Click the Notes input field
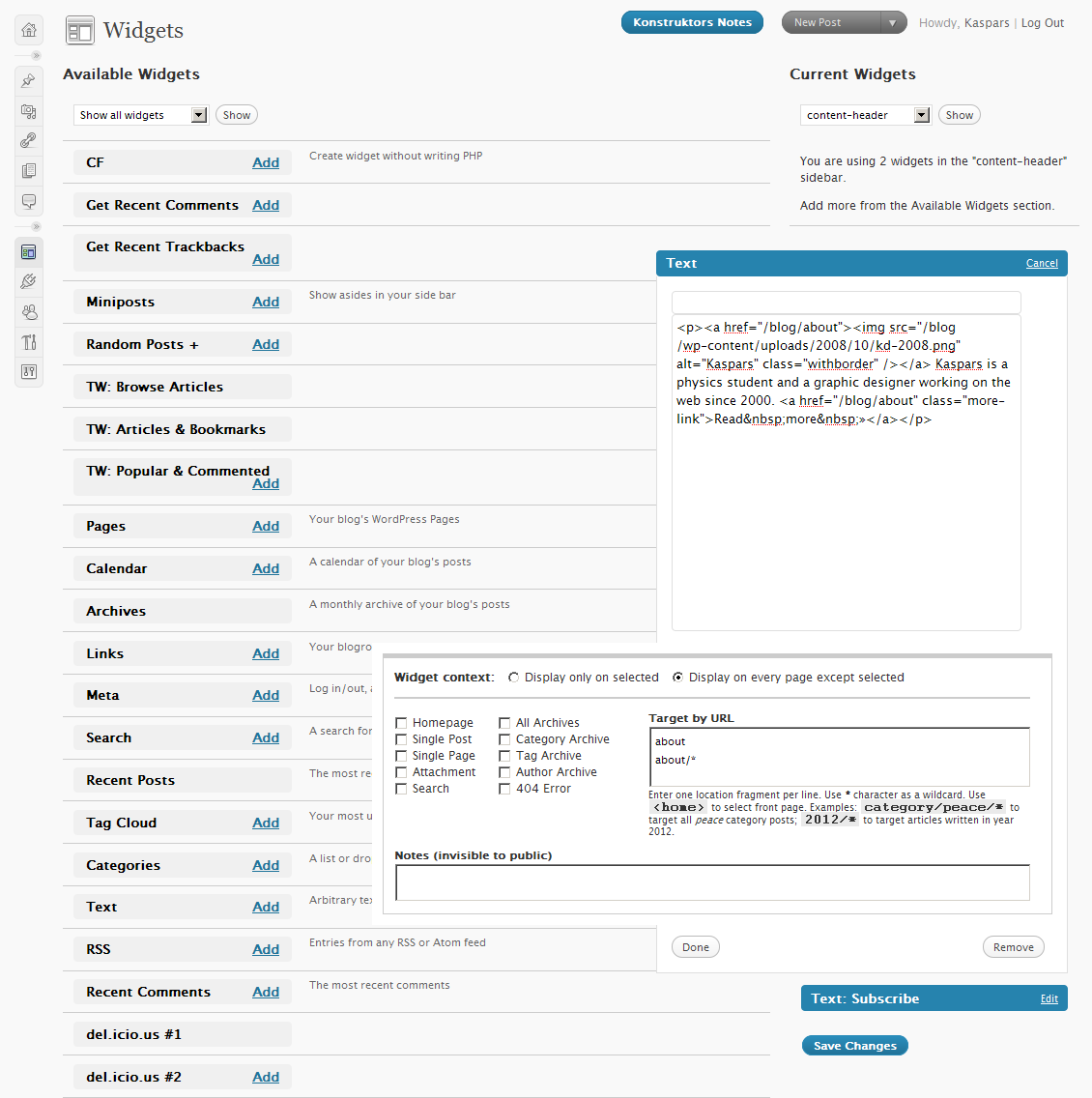 712,882
